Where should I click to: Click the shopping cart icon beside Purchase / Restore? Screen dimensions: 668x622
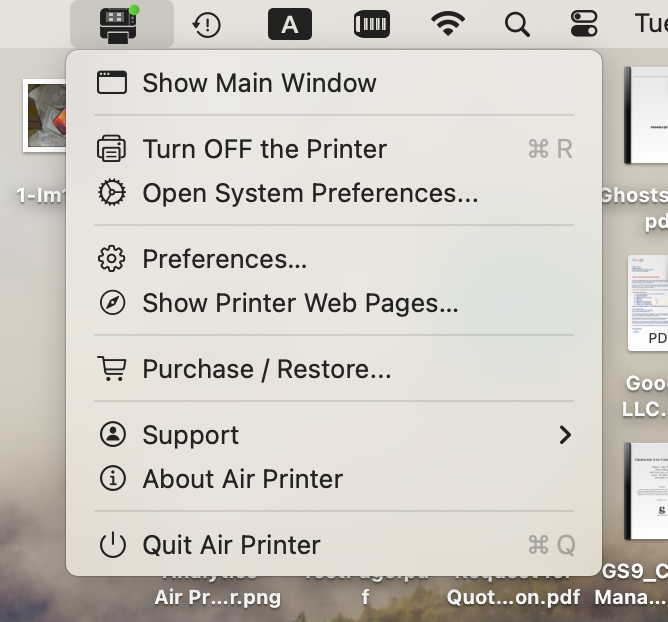pyautogui.click(x=112, y=369)
